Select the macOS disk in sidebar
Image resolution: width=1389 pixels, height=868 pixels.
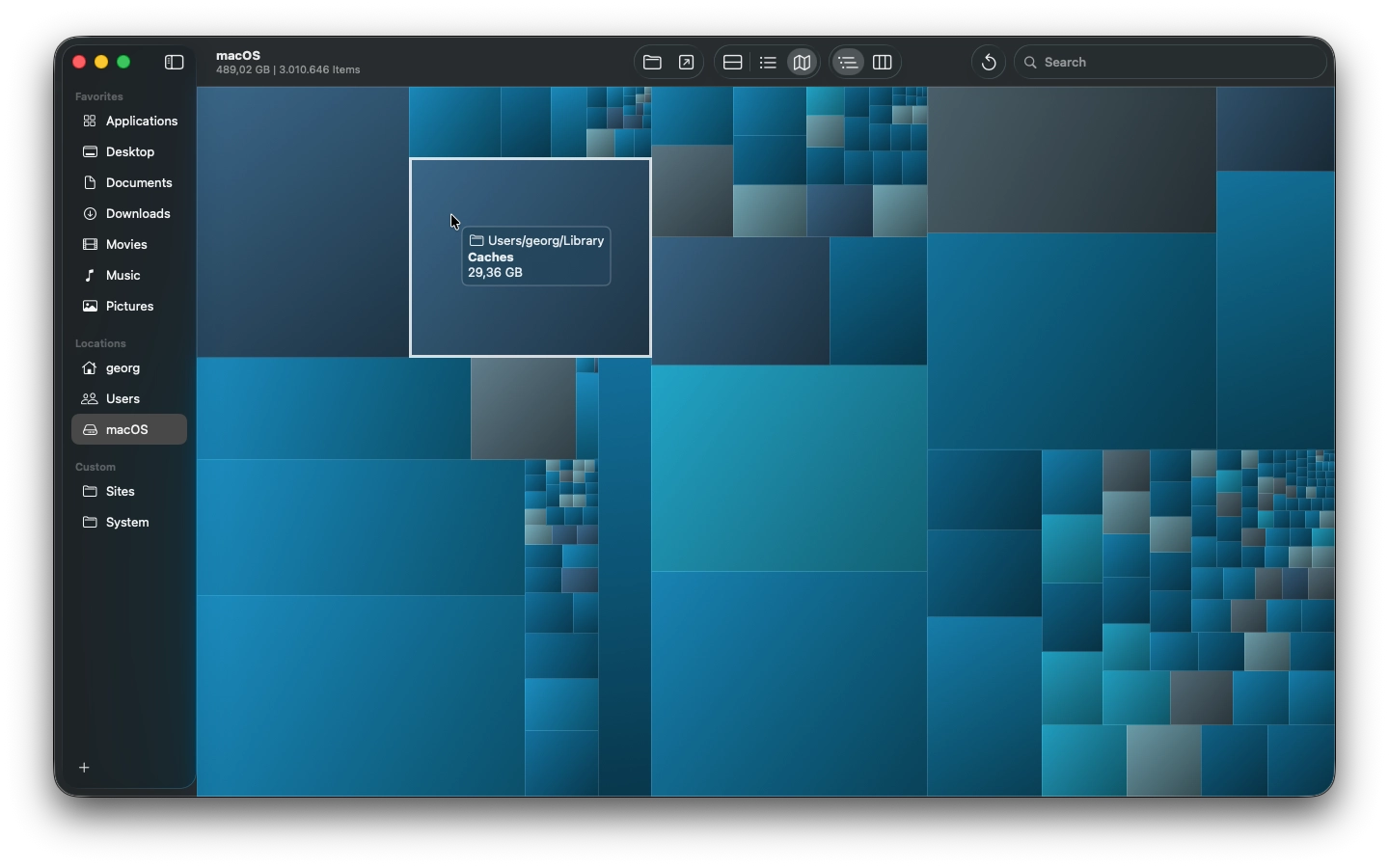129,430
